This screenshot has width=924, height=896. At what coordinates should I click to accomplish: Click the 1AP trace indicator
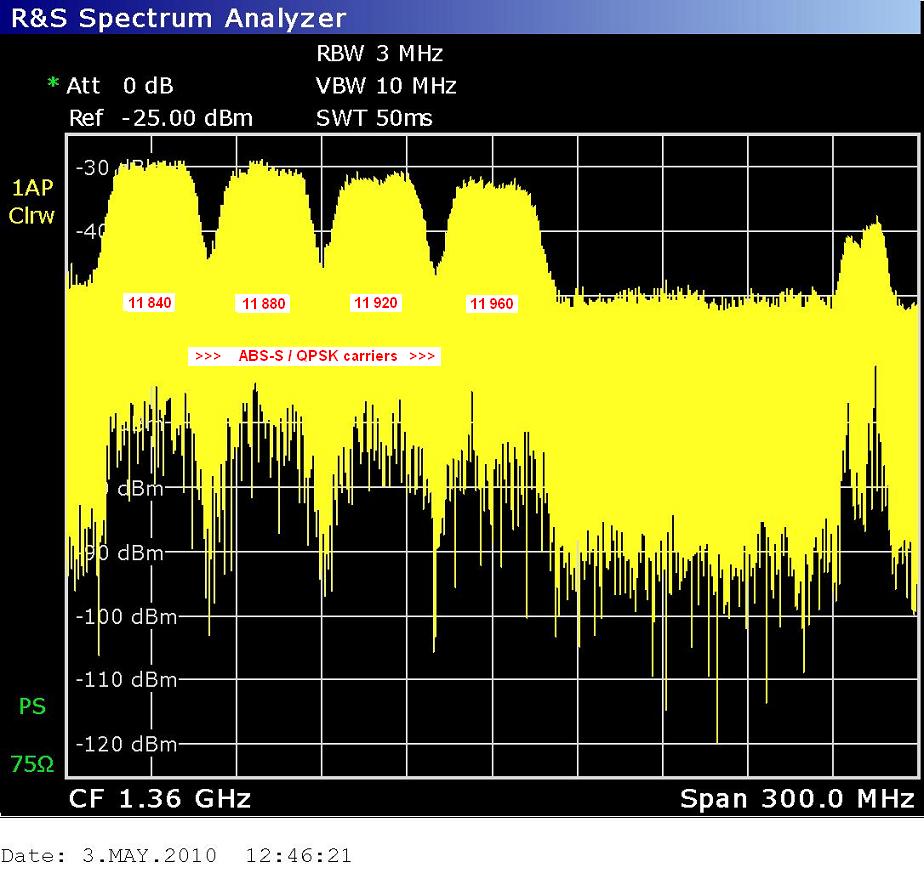pyautogui.click(x=32, y=188)
